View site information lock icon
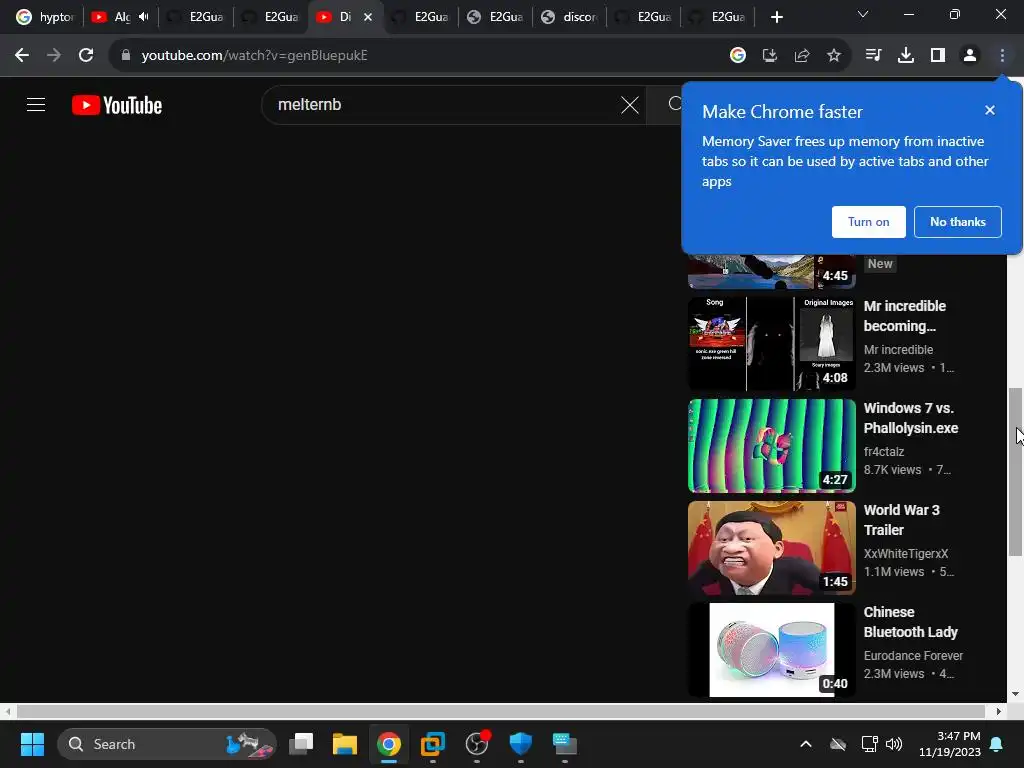Image resolution: width=1024 pixels, height=768 pixels. (x=126, y=56)
